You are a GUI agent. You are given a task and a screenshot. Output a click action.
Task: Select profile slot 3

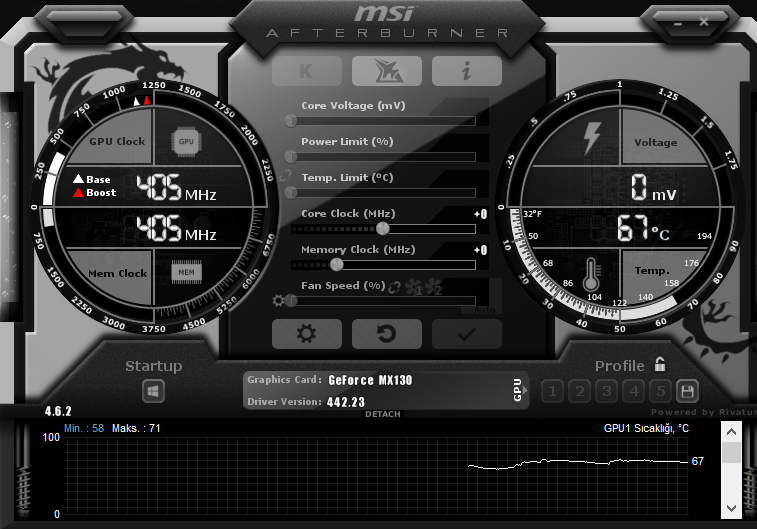[607, 391]
